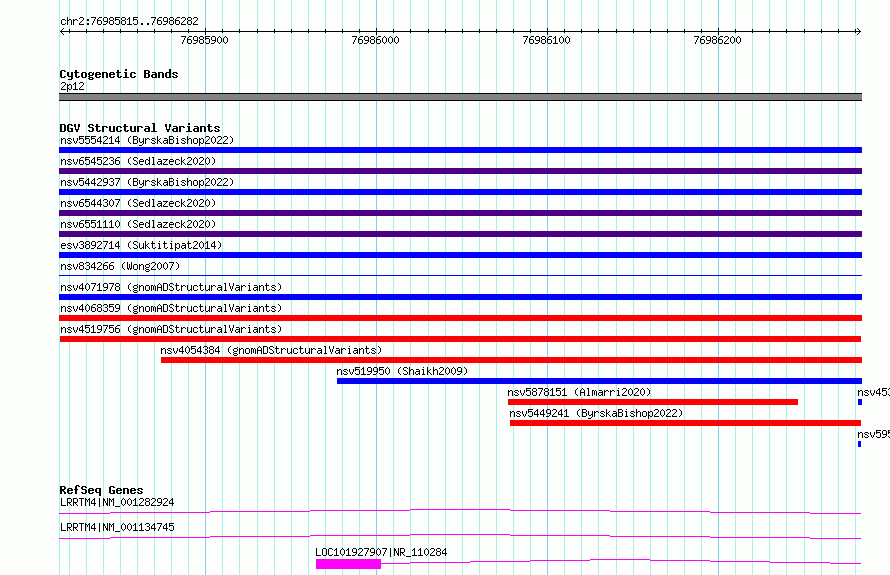Click the DGV Structural Variants track title
The height and width of the screenshot is (575, 890).
pyautogui.click(x=140, y=128)
